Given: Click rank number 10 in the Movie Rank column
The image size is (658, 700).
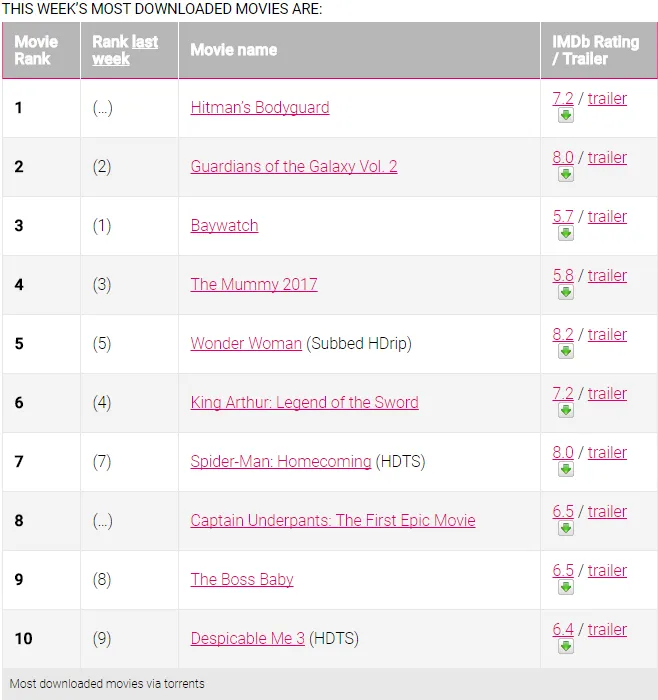Looking at the screenshot, I should [23, 638].
